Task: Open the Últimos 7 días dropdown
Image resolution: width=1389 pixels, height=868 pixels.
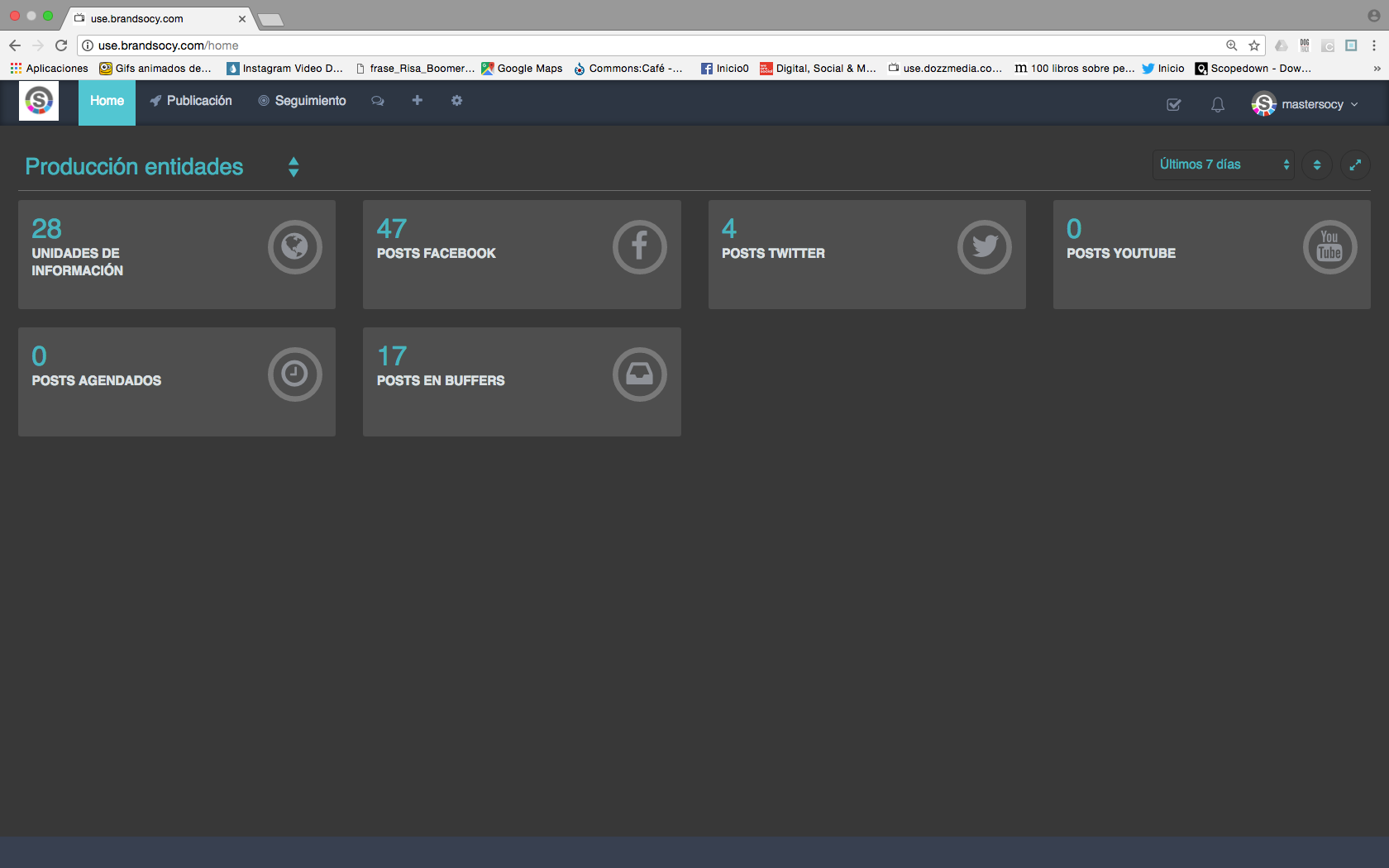Action: coord(1223,165)
